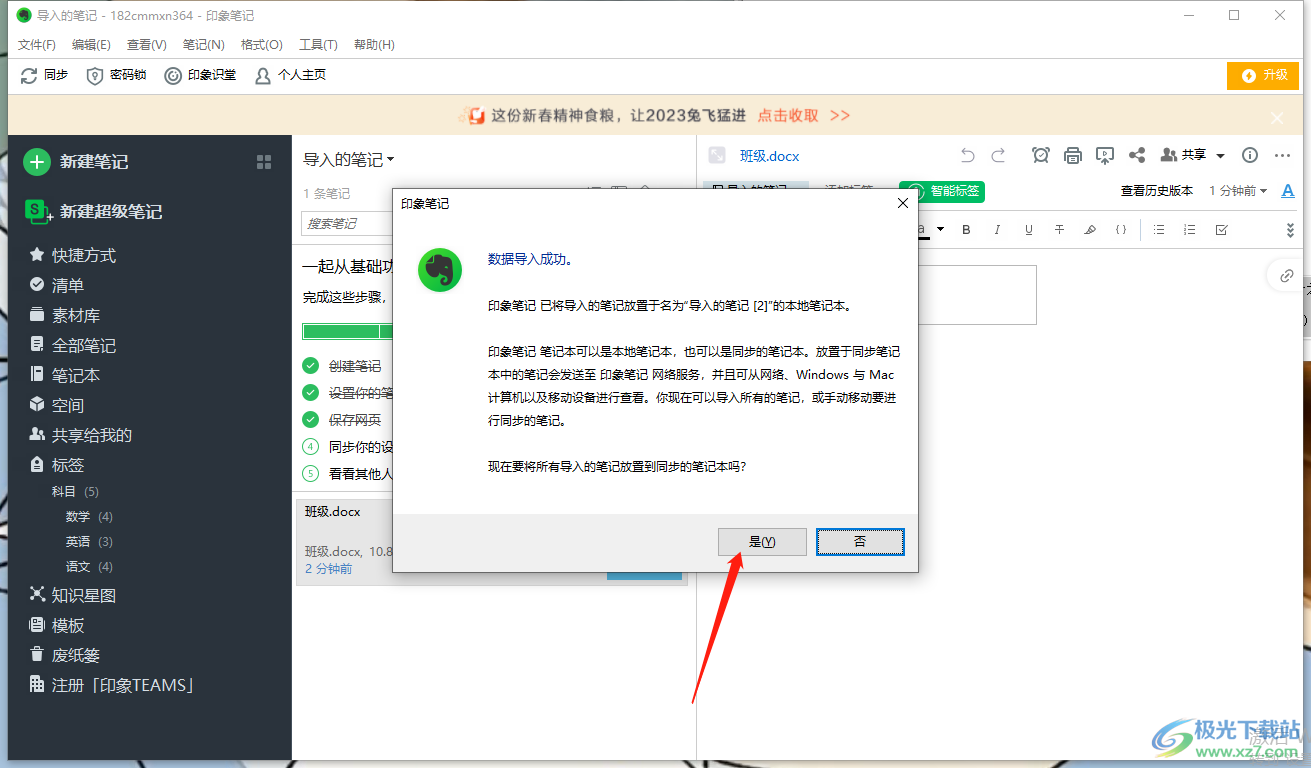Click 查看历史版本 link

pos(1157,191)
